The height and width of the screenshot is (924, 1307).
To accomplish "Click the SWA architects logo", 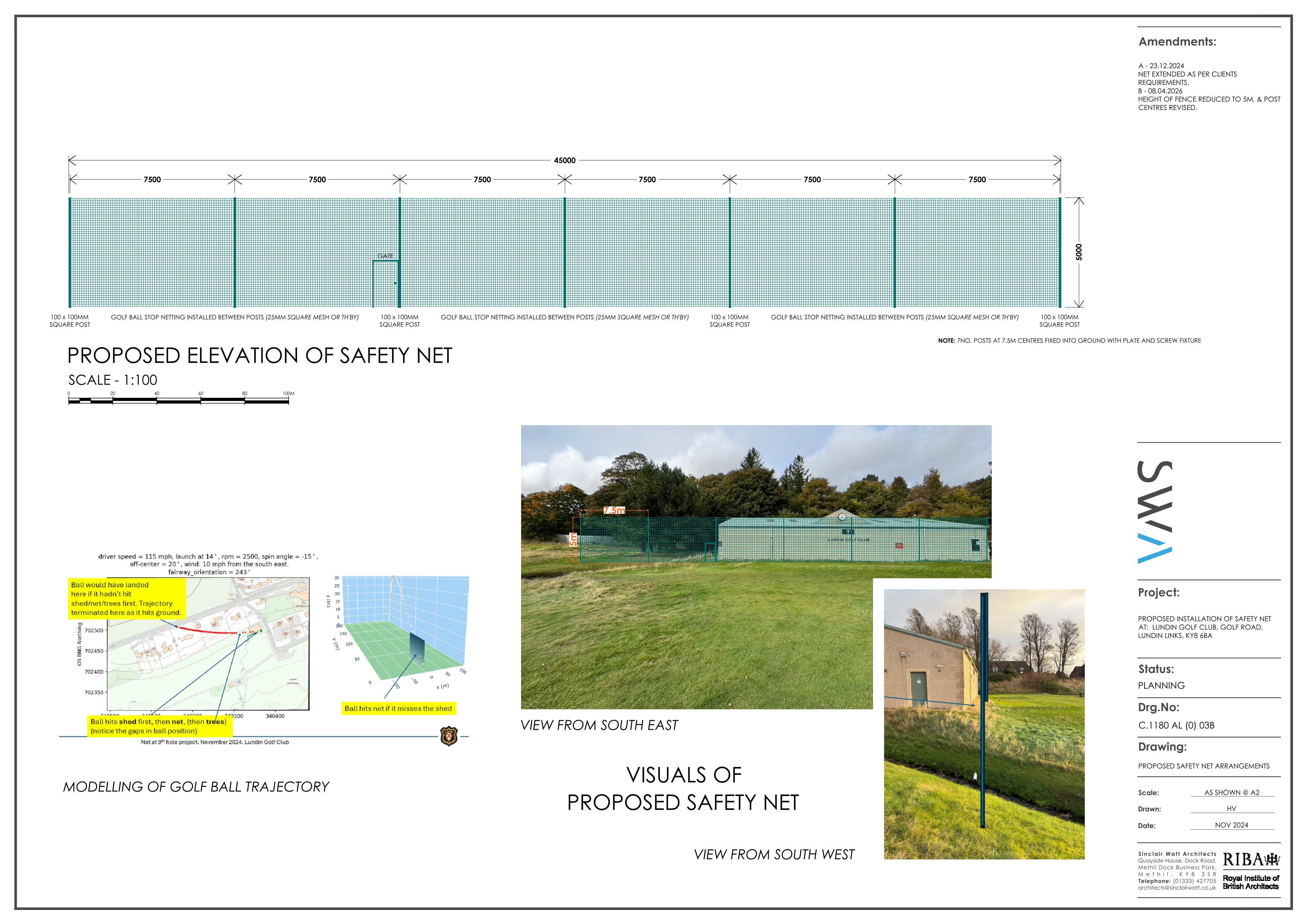I will [1155, 512].
